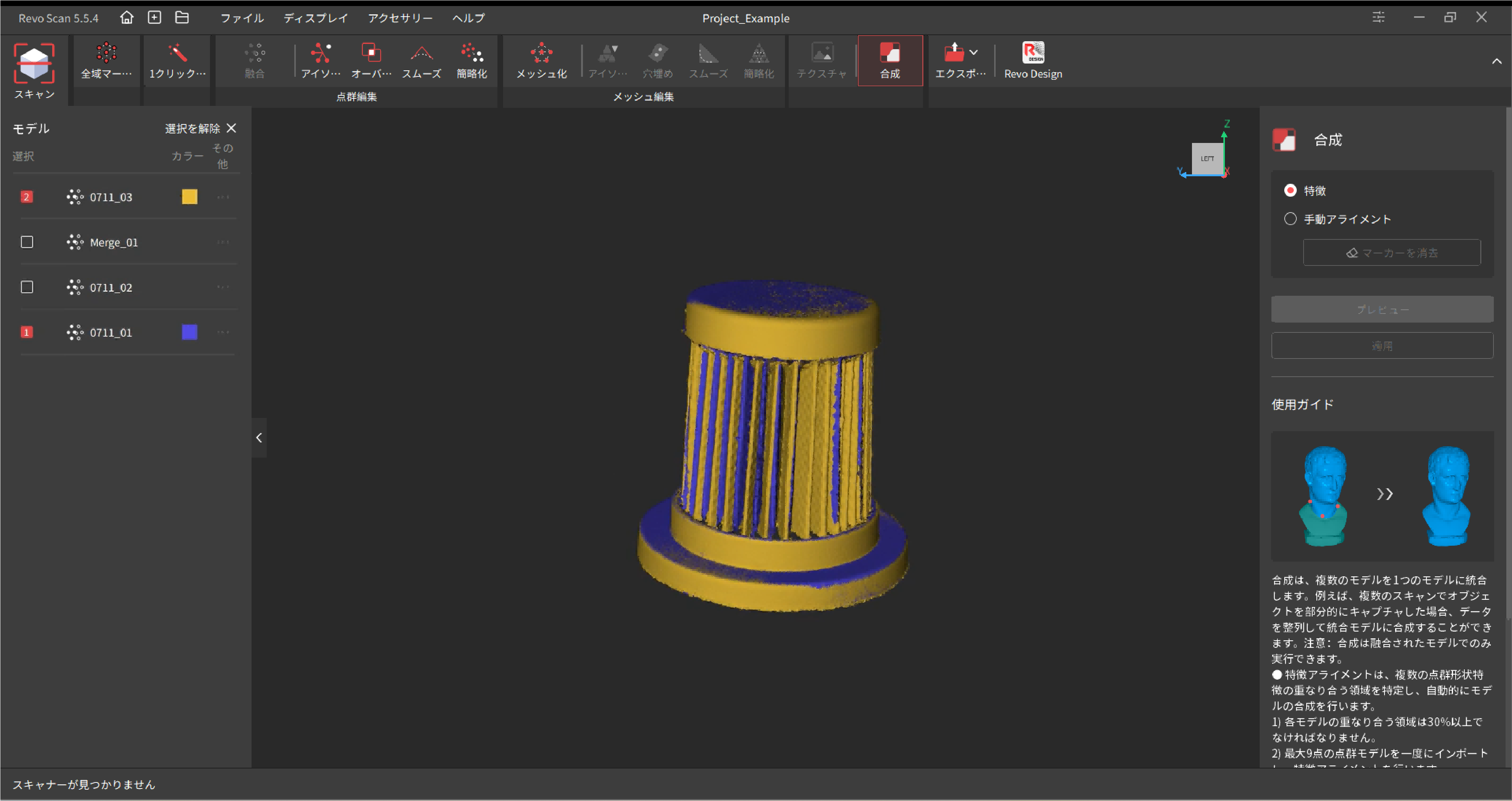Click the 使用ガイド heading
Screen dimensions: 1512x801
point(1302,404)
